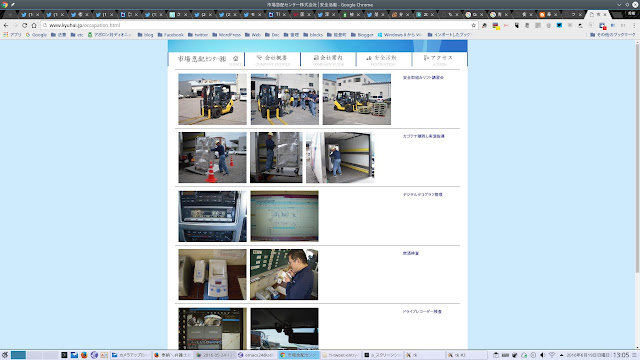Click the address bar URL field
The image size is (640, 360).
click(257, 25)
